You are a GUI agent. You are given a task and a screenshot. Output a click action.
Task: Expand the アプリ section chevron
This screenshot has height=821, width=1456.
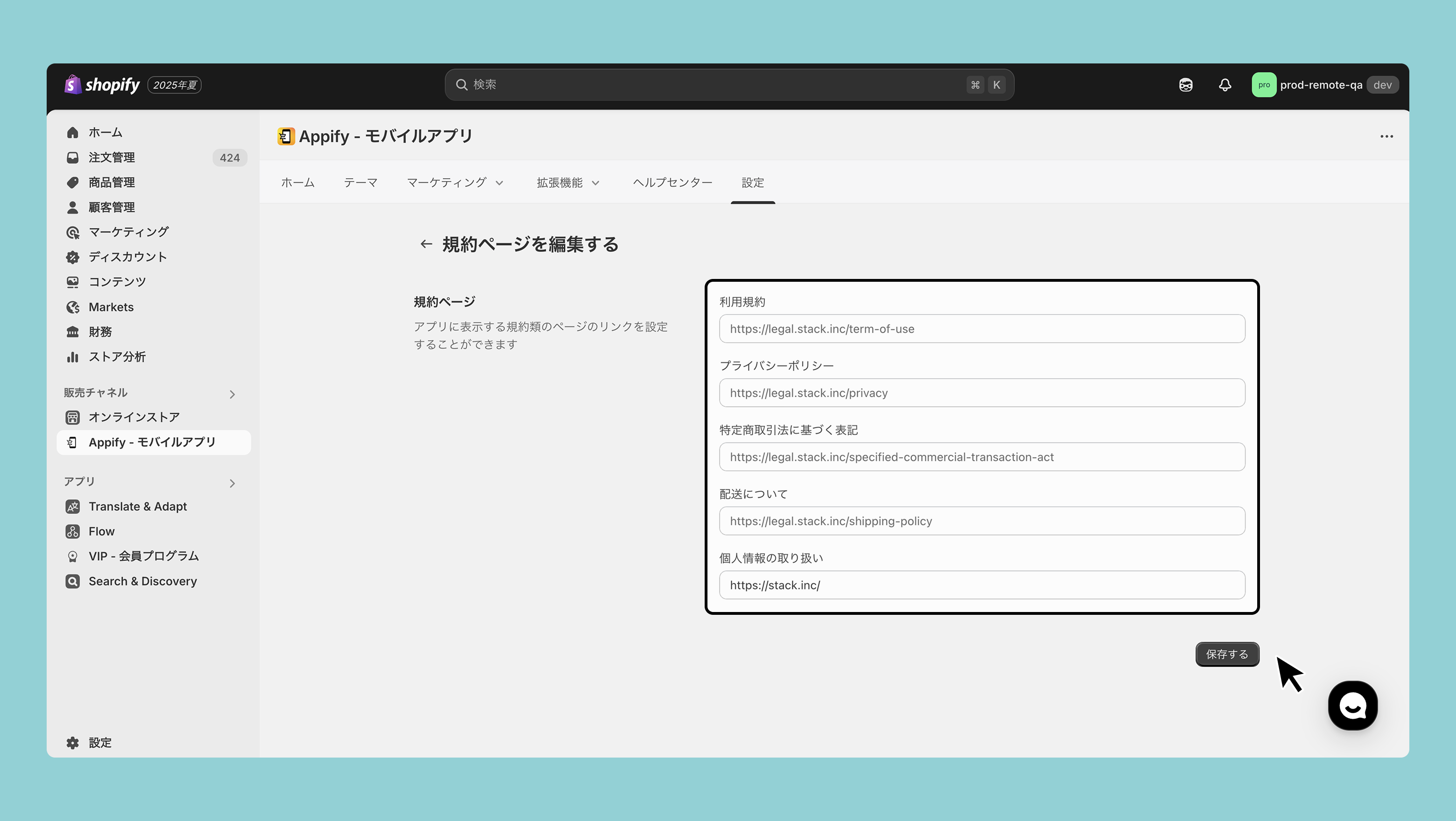tap(232, 483)
